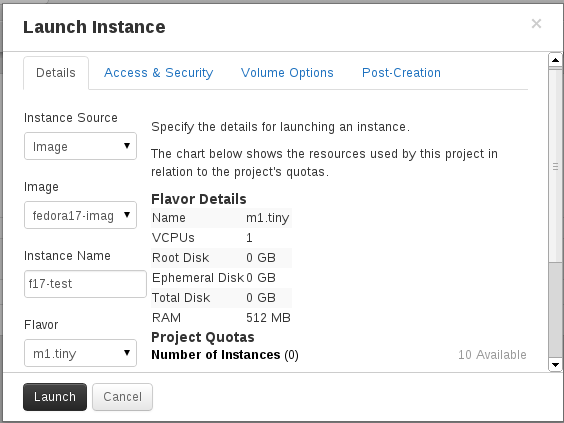This screenshot has width=564, height=423.
Task: Open the Instance Source dropdown
Action: pyautogui.click(x=80, y=146)
